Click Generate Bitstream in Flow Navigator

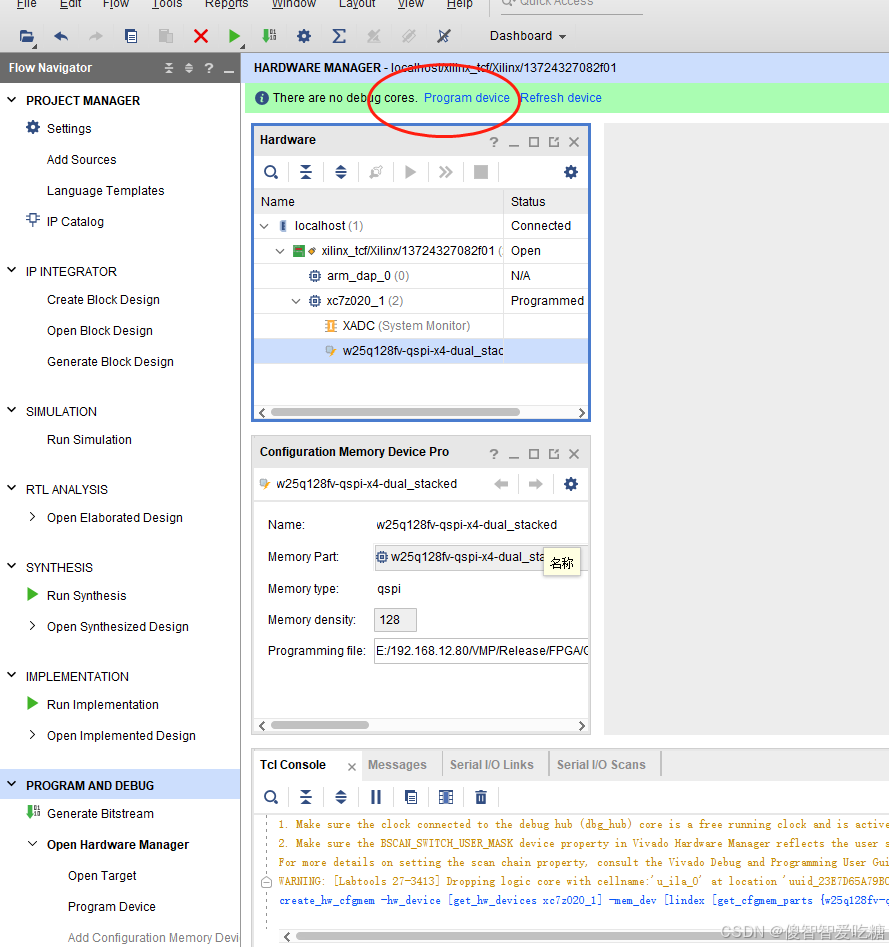click(100, 814)
